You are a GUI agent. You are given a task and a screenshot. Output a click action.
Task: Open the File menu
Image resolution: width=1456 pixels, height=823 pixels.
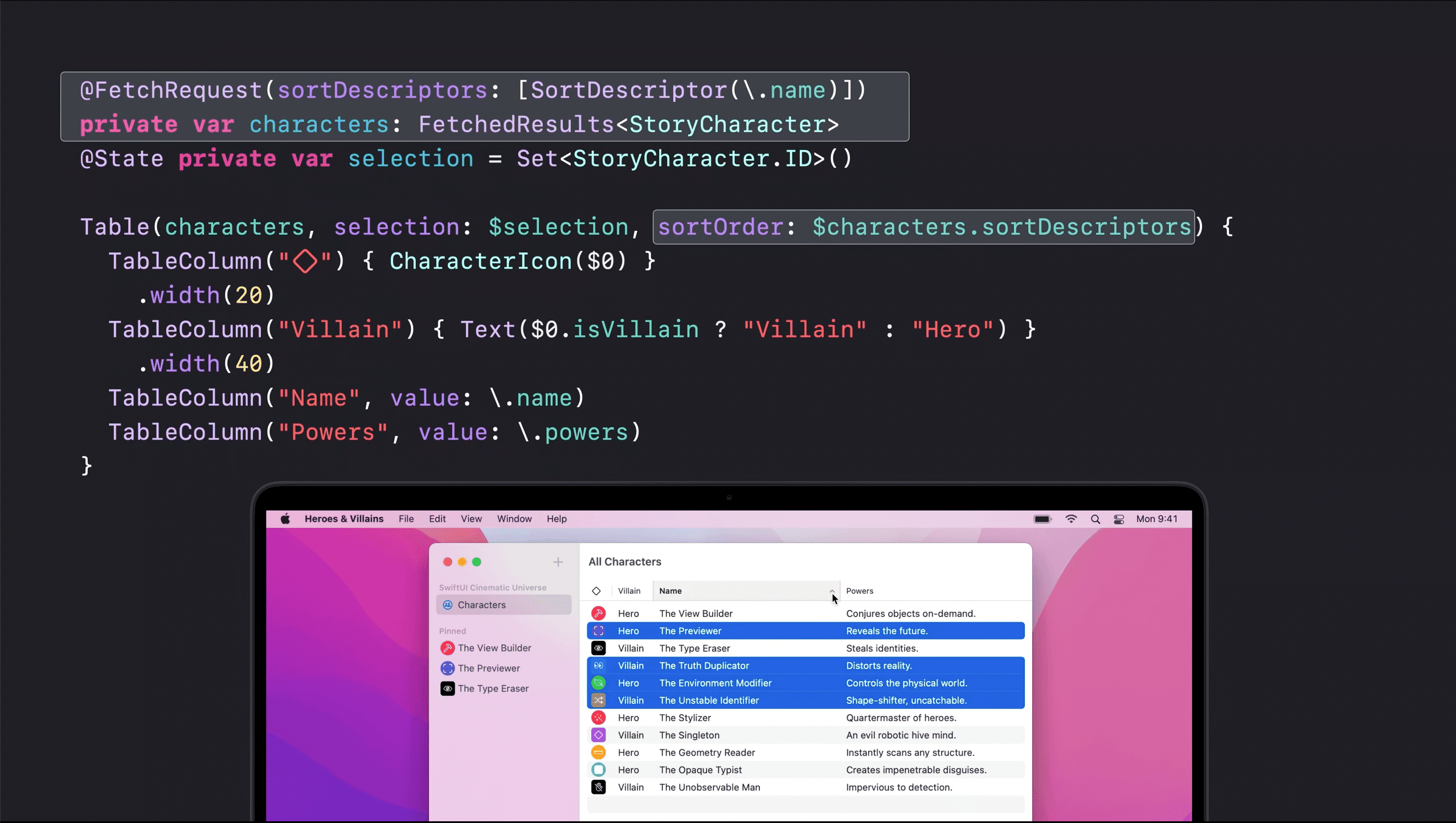tap(406, 519)
